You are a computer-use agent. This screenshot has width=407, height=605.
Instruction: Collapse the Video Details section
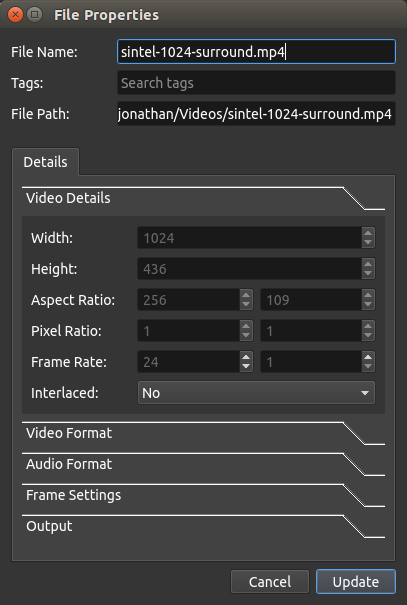(x=203, y=198)
